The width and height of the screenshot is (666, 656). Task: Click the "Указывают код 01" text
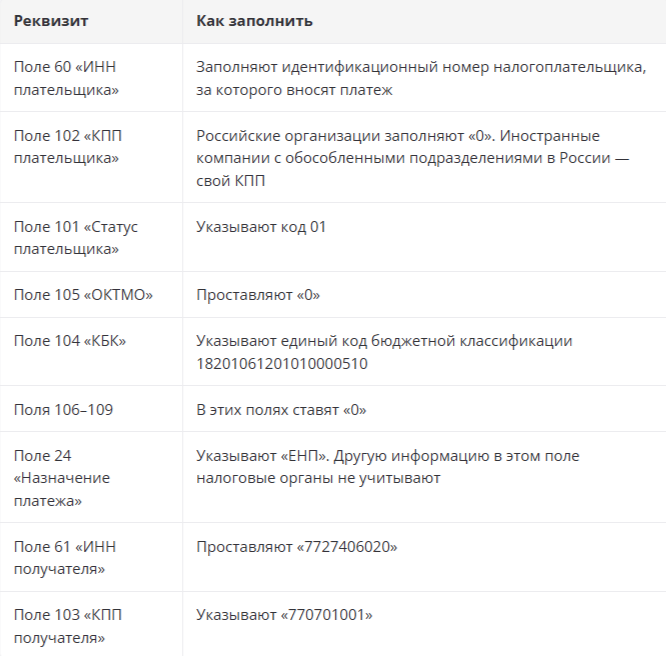pyautogui.click(x=261, y=226)
